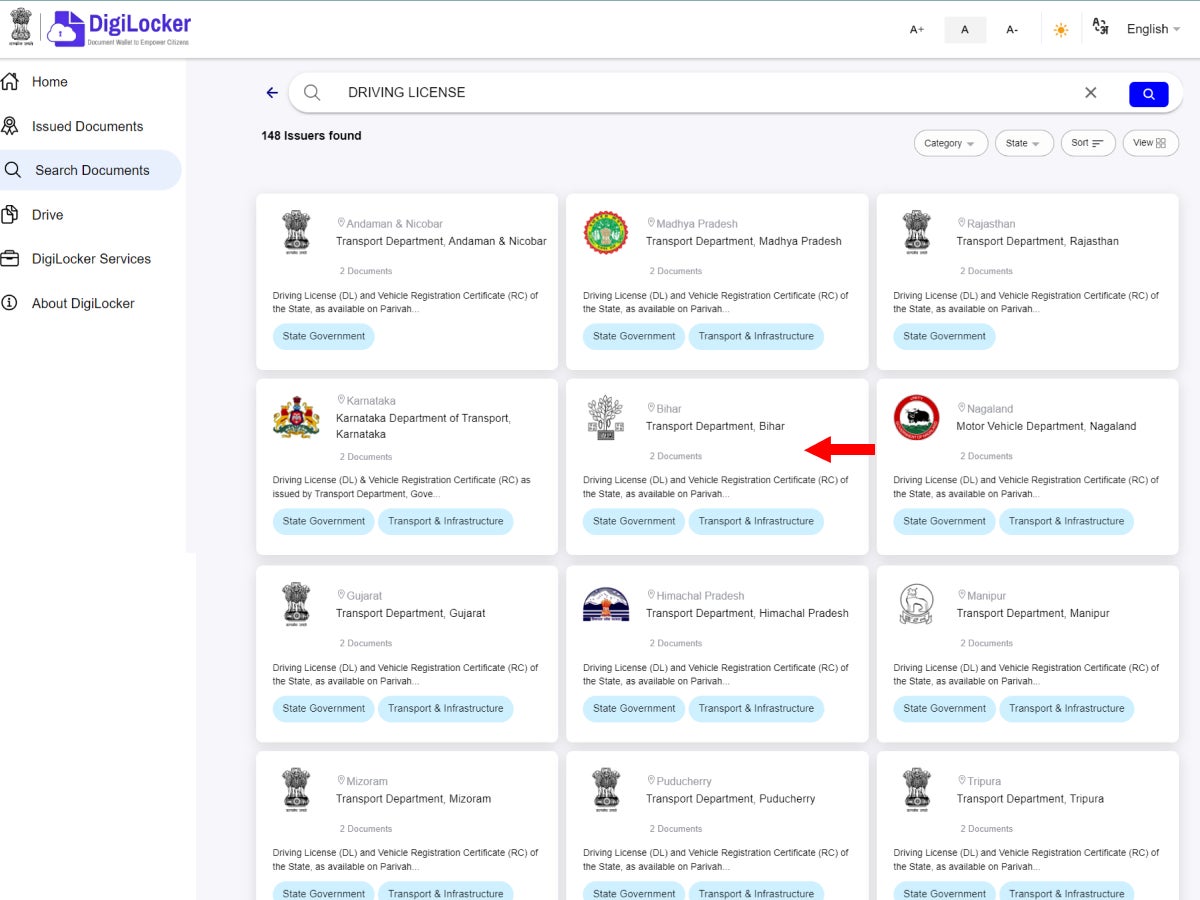
Task: Toggle the sun theme mode icon
Action: [x=1061, y=30]
